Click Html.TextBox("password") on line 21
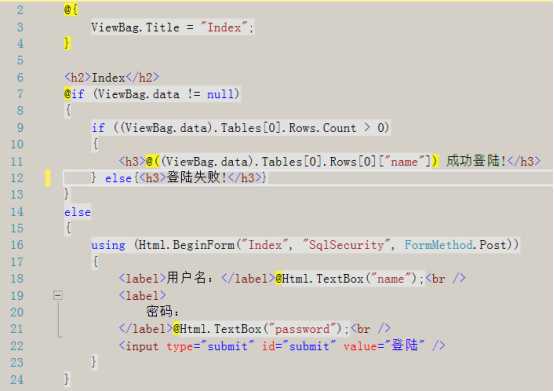554x391 pixels. click(x=261, y=329)
